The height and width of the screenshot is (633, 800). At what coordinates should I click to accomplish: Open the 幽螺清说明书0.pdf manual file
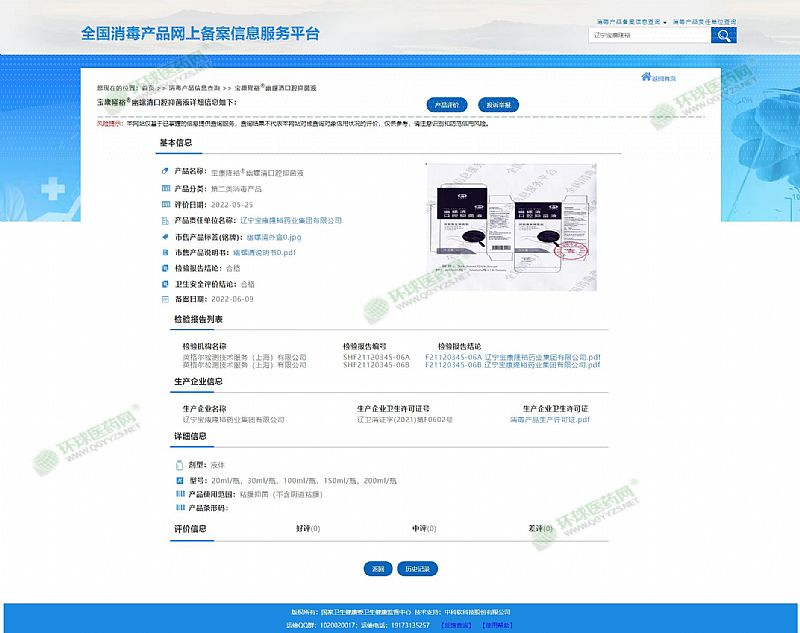[264, 252]
